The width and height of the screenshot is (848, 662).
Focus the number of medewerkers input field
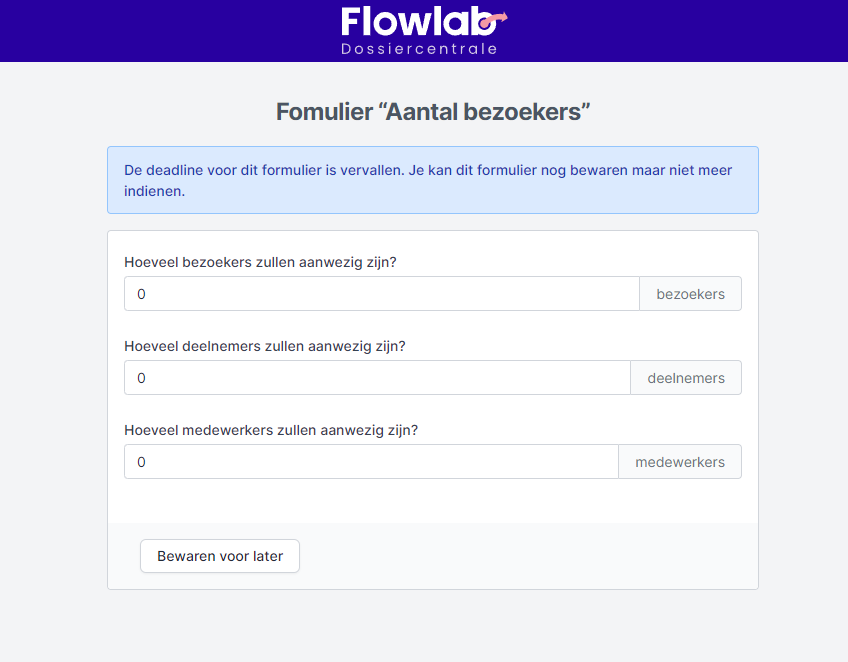click(371, 462)
